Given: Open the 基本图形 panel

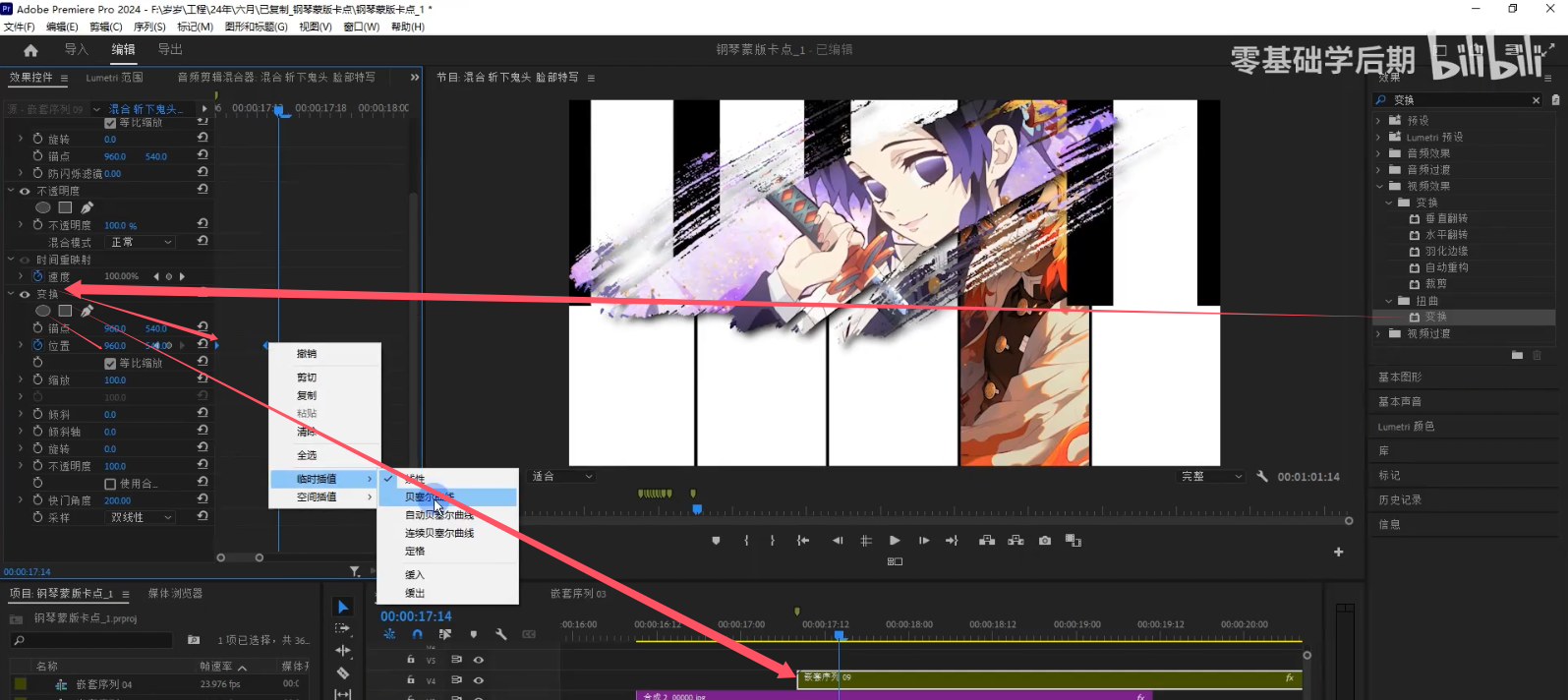Looking at the screenshot, I should click(1400, 377).
